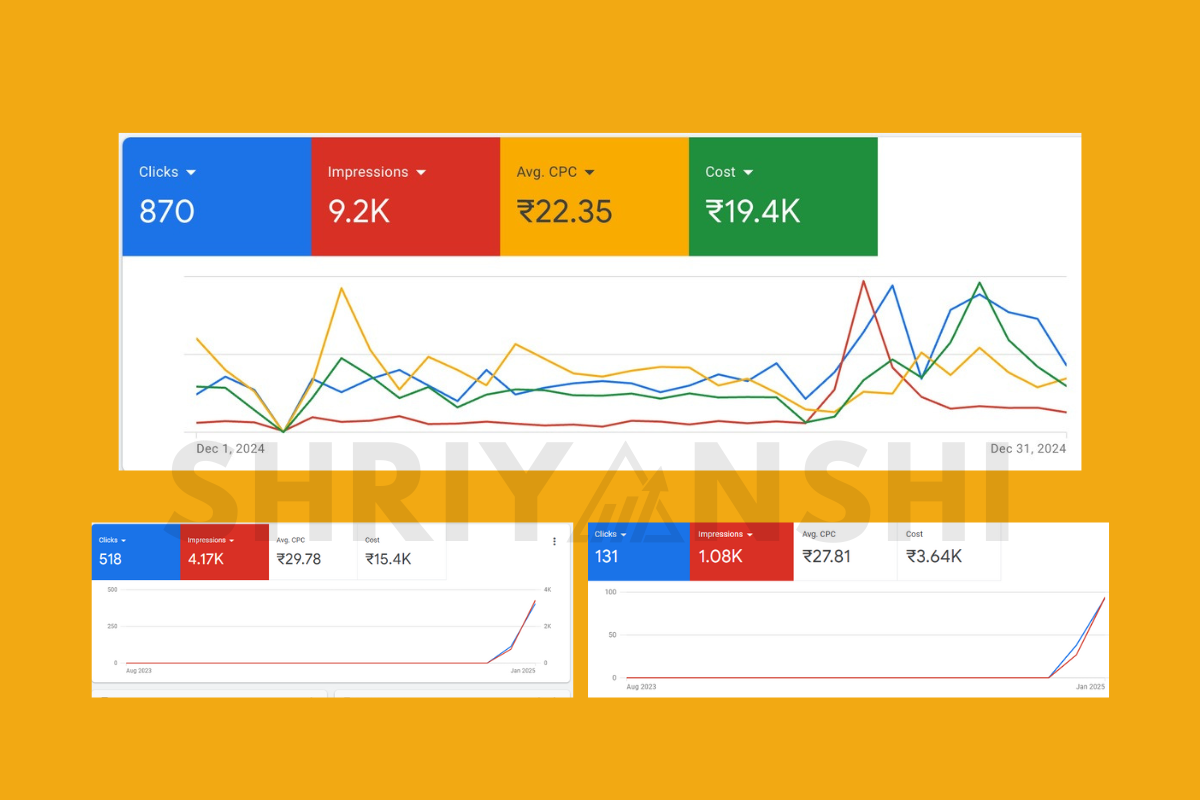Click the 50 axis label
Screen dimensions: 1200x800
[612, 635]
